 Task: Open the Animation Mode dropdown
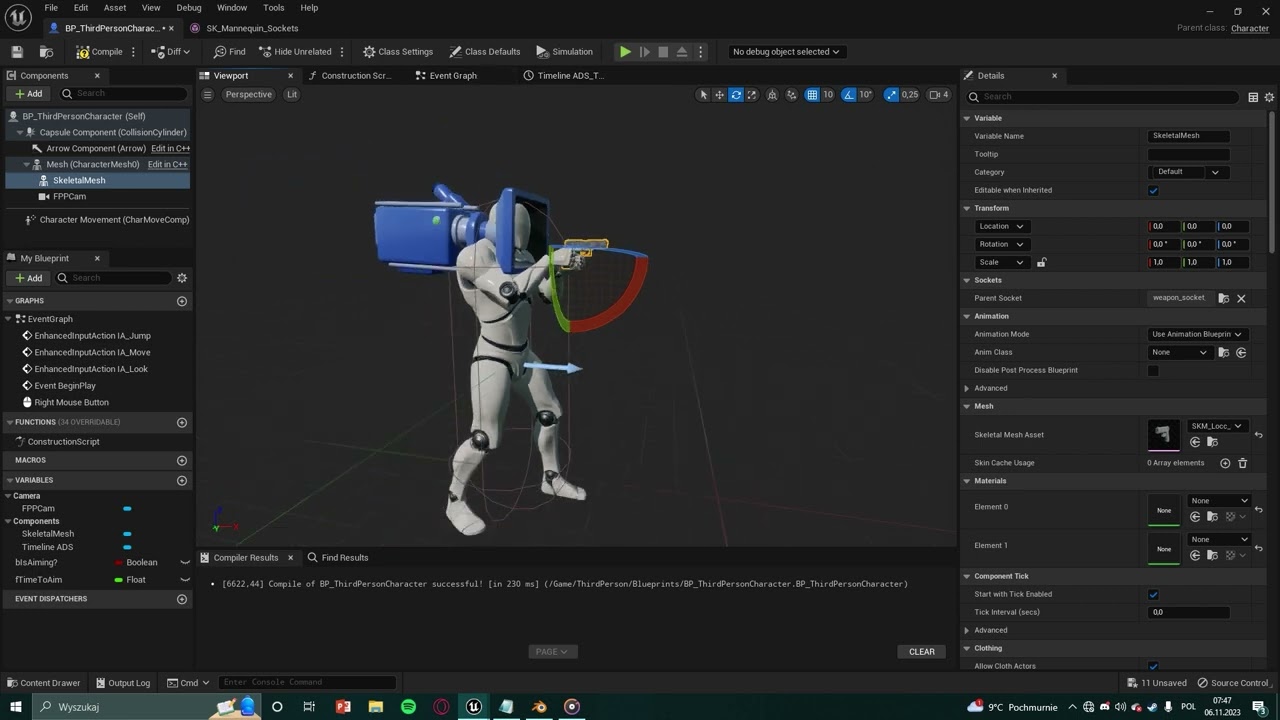(1196, 335)
